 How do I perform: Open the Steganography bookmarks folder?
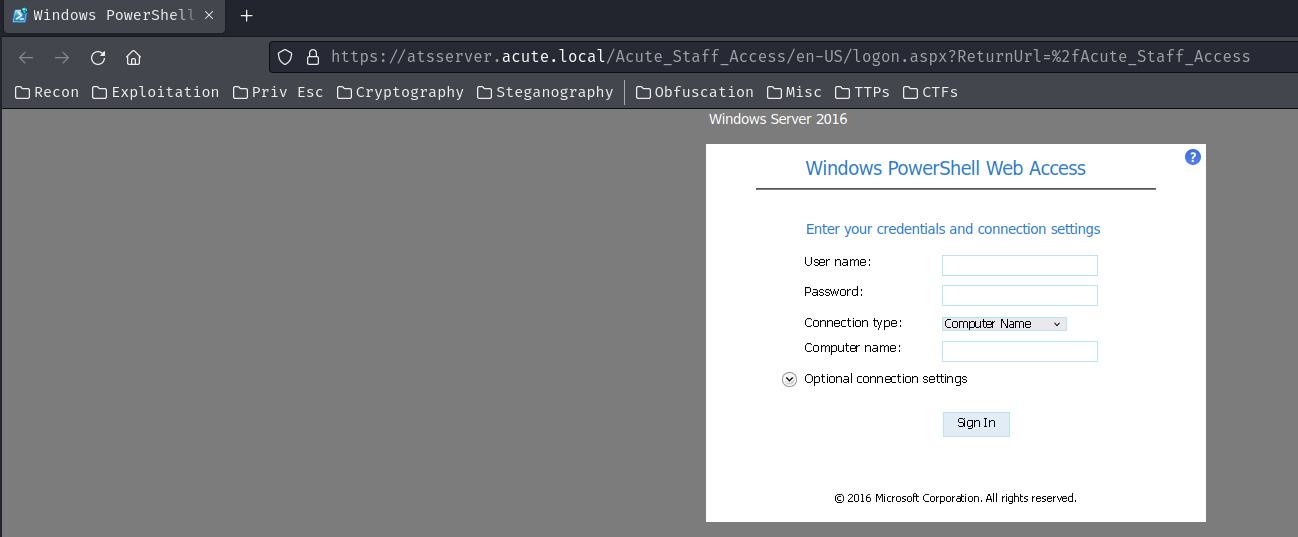545,92
